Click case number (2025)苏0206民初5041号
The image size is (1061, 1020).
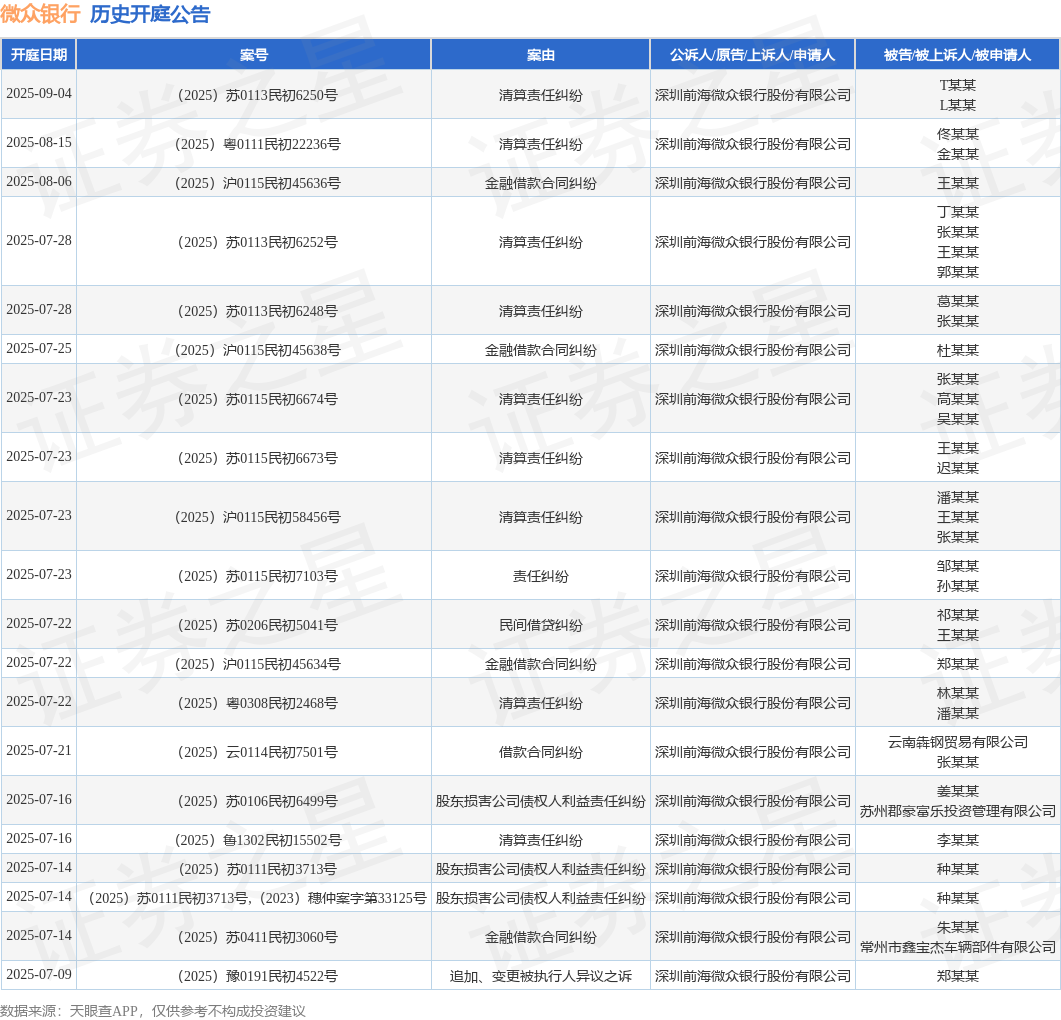257,625
